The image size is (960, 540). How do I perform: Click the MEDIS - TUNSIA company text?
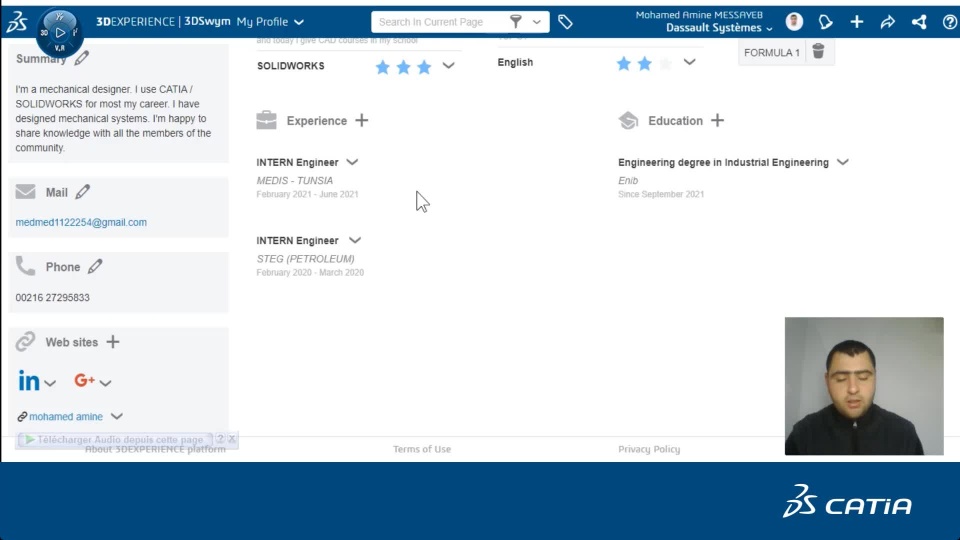click(294, 181)
